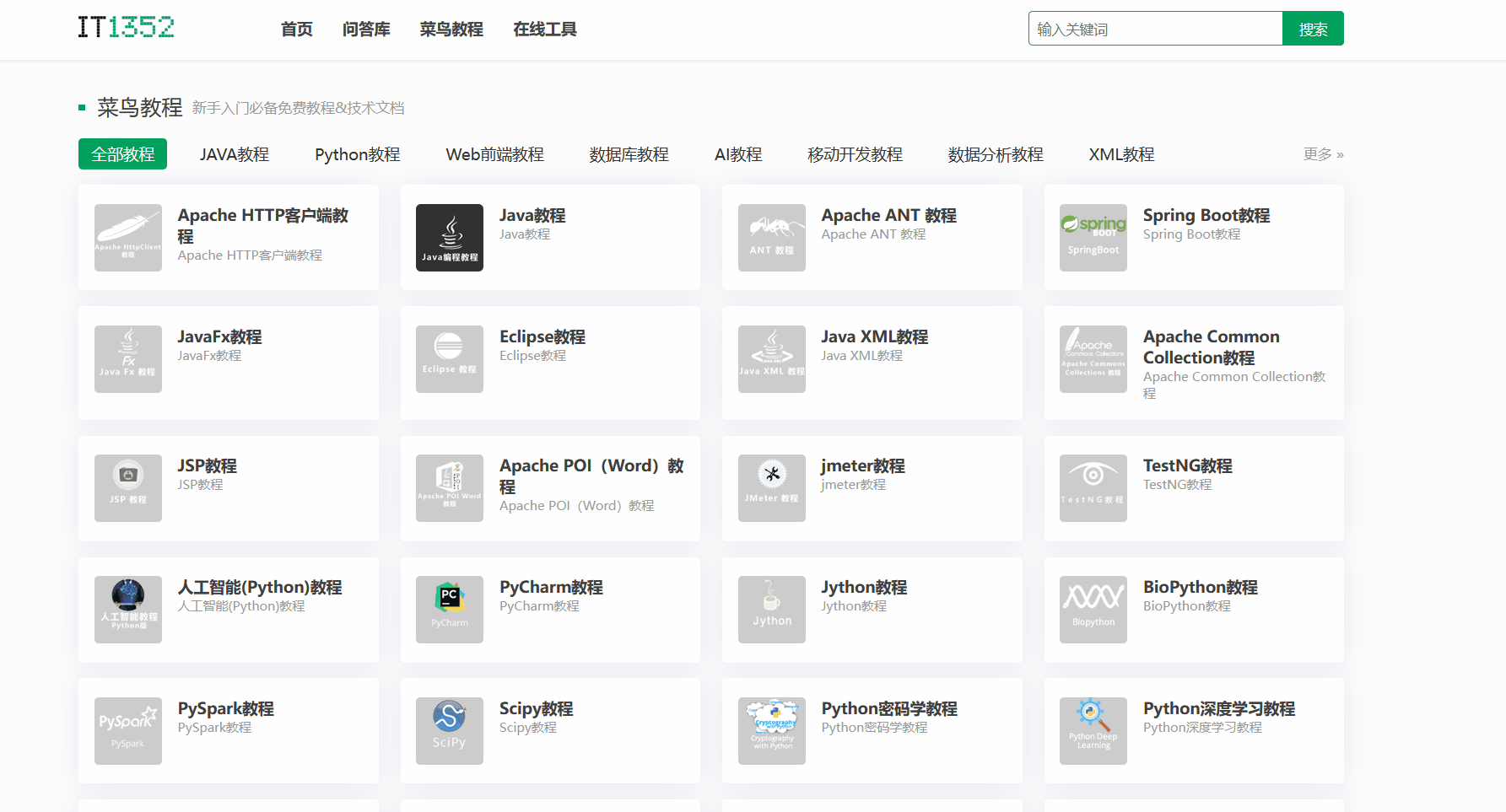The image size is (1506, 812).
Task: Go to 首页 in top navigation
Action: (x=297, y=30)
